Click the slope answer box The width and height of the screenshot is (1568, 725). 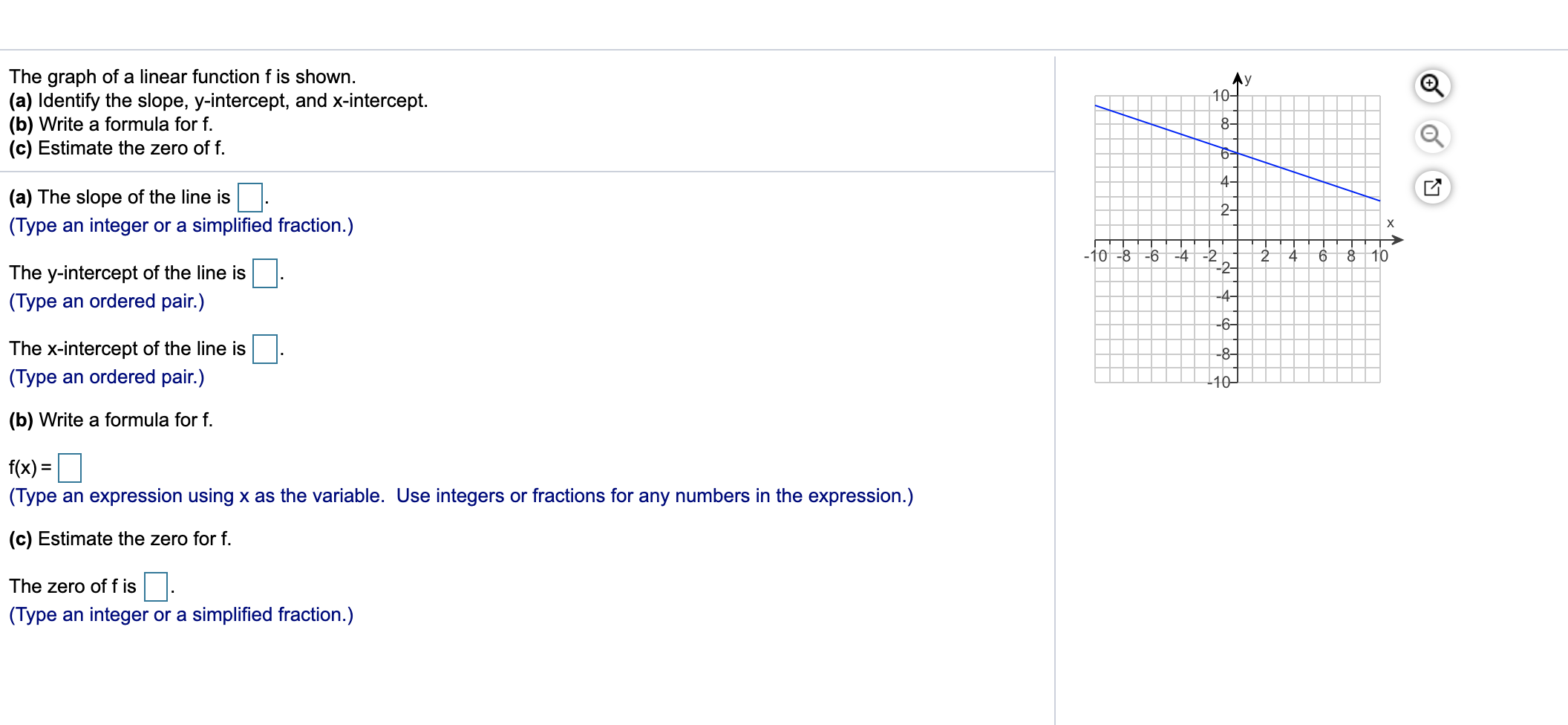249,197
